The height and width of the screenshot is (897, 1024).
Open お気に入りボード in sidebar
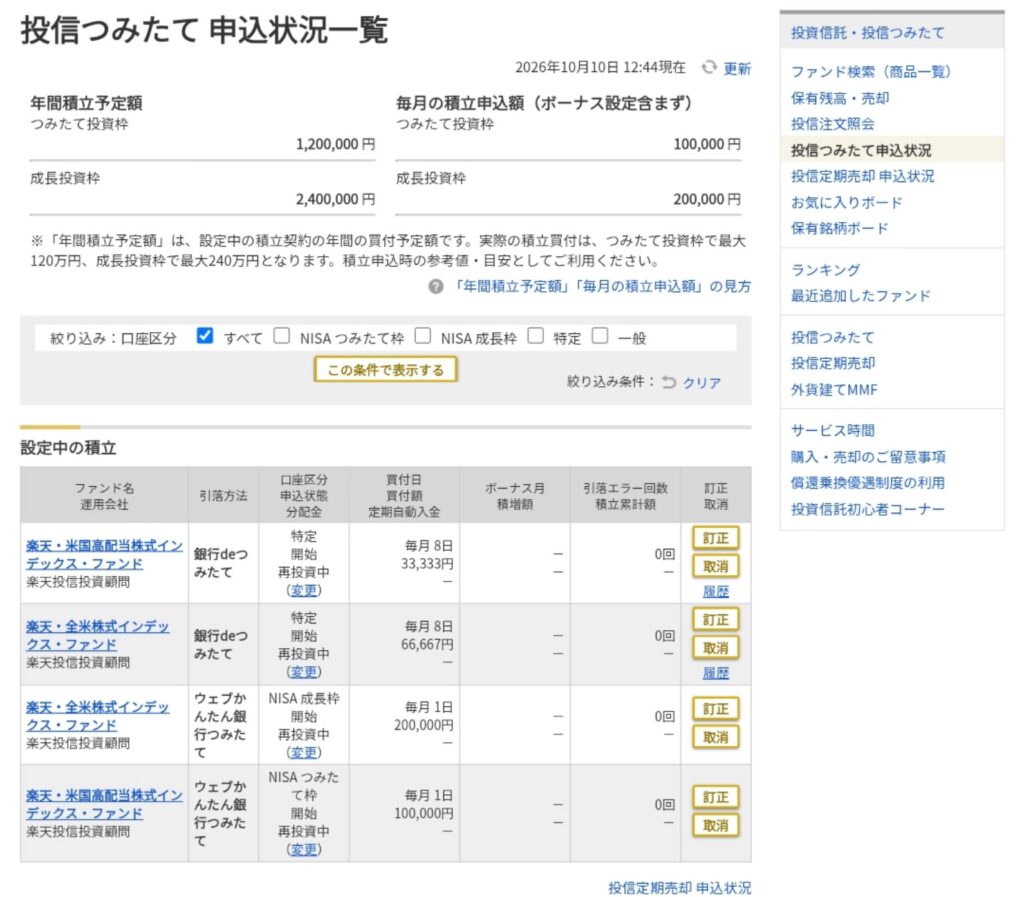846,202
